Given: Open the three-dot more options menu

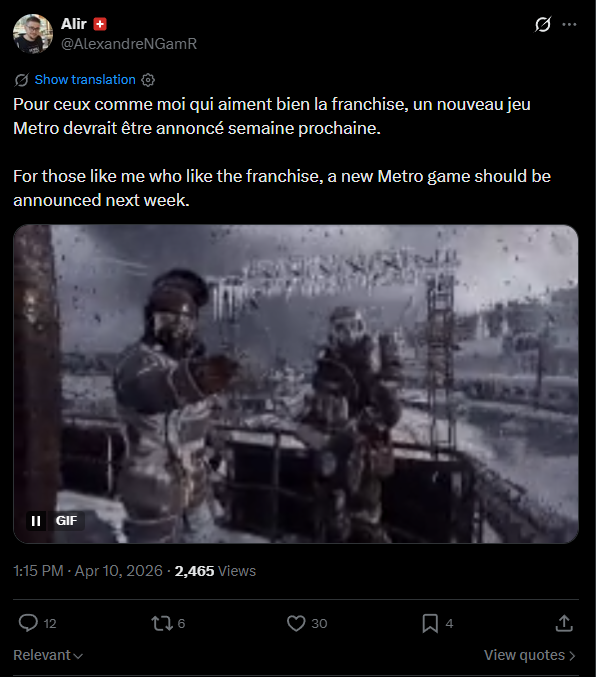Looking at the screenshot, I should pyautogui.click(x=569, y=24).
